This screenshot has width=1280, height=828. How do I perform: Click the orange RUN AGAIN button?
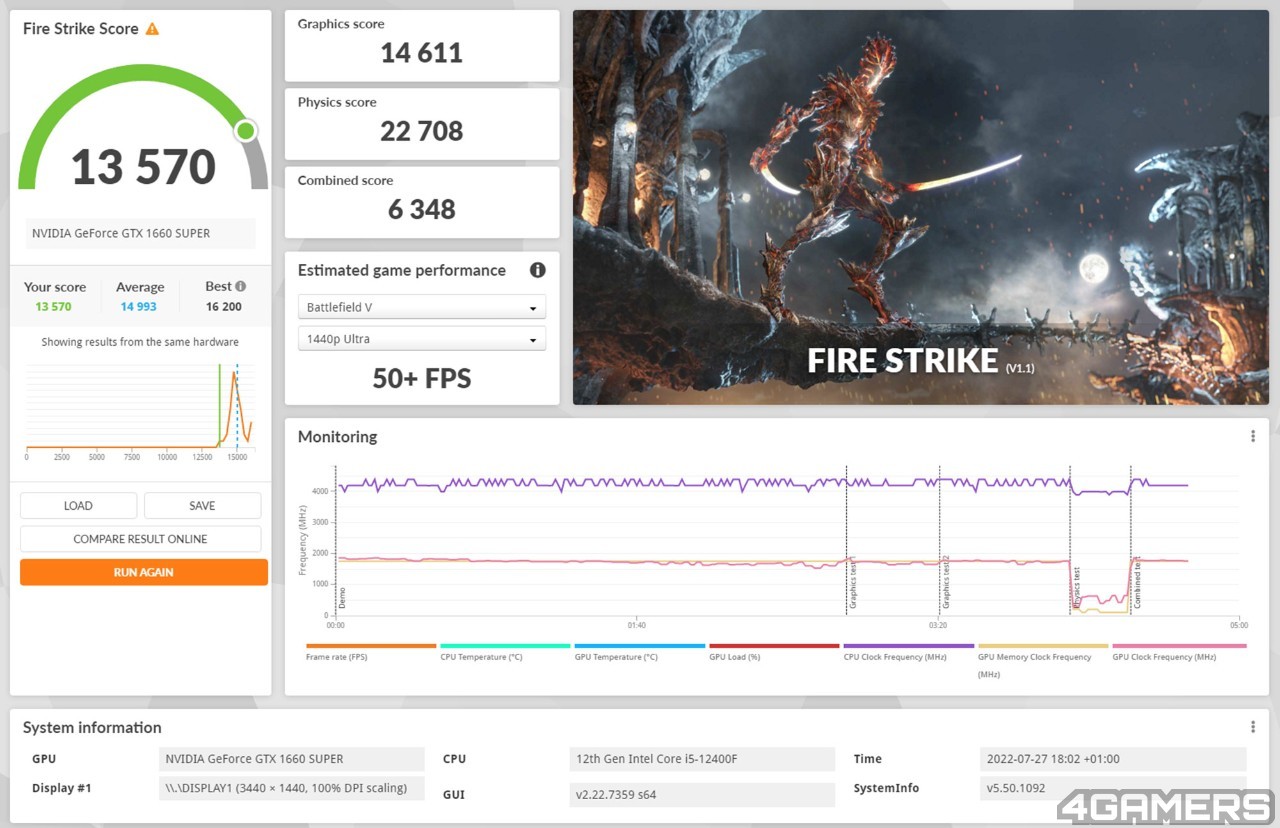[x=144, y=572]
